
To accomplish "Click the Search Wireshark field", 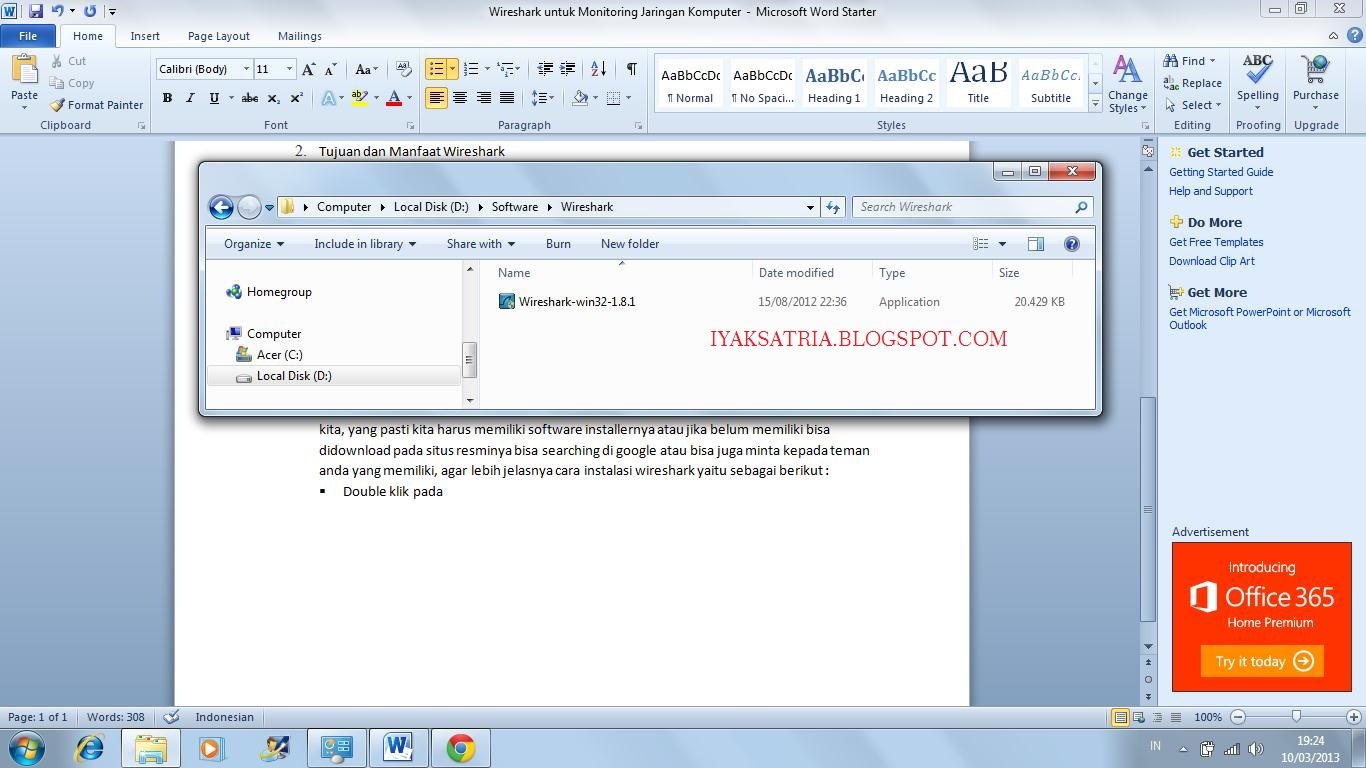I will [x=972, y=207].
